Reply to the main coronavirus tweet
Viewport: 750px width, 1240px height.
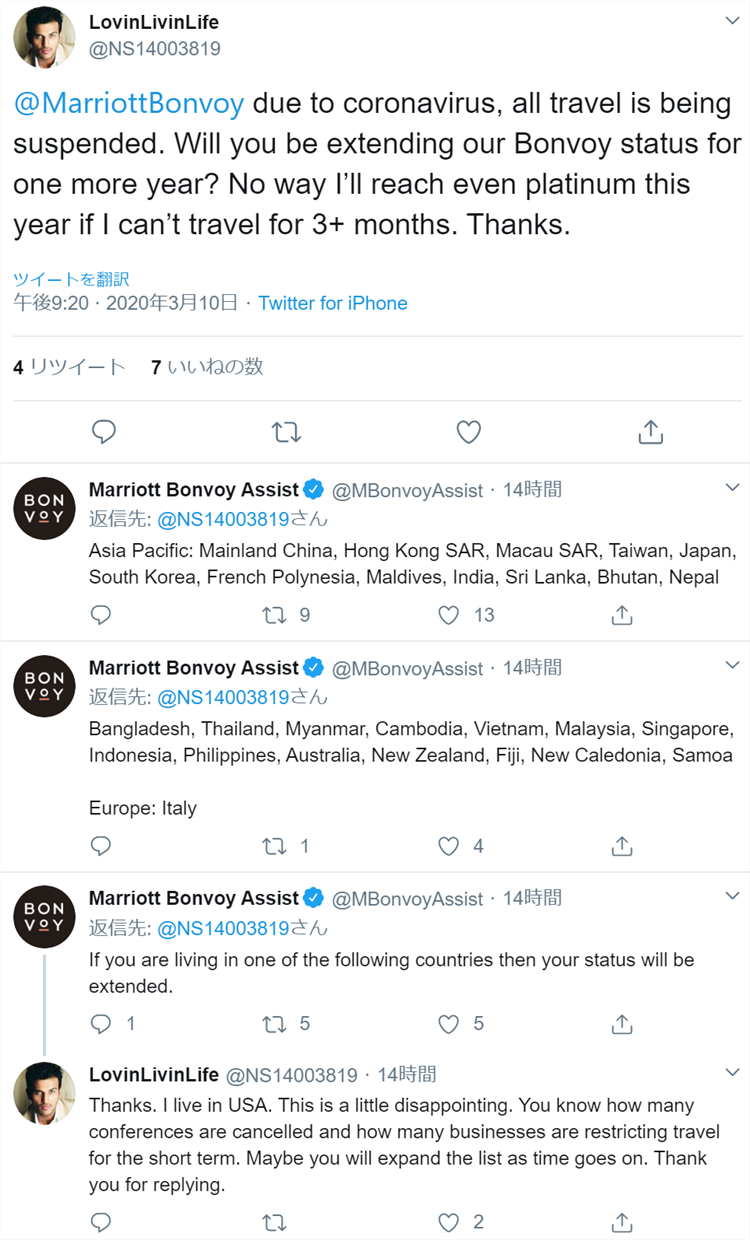point(104,432)
